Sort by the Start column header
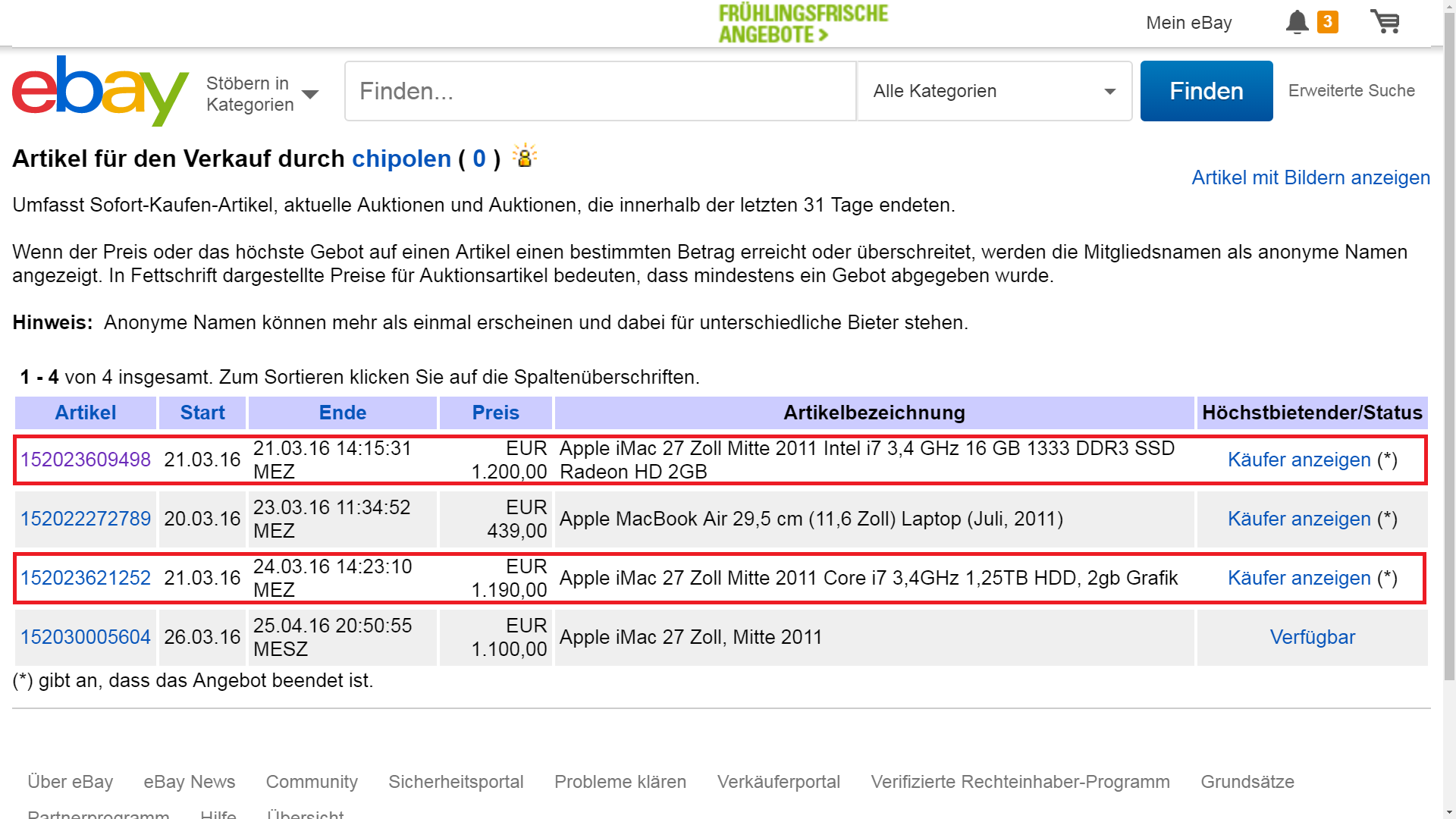 tap(202, 413)
